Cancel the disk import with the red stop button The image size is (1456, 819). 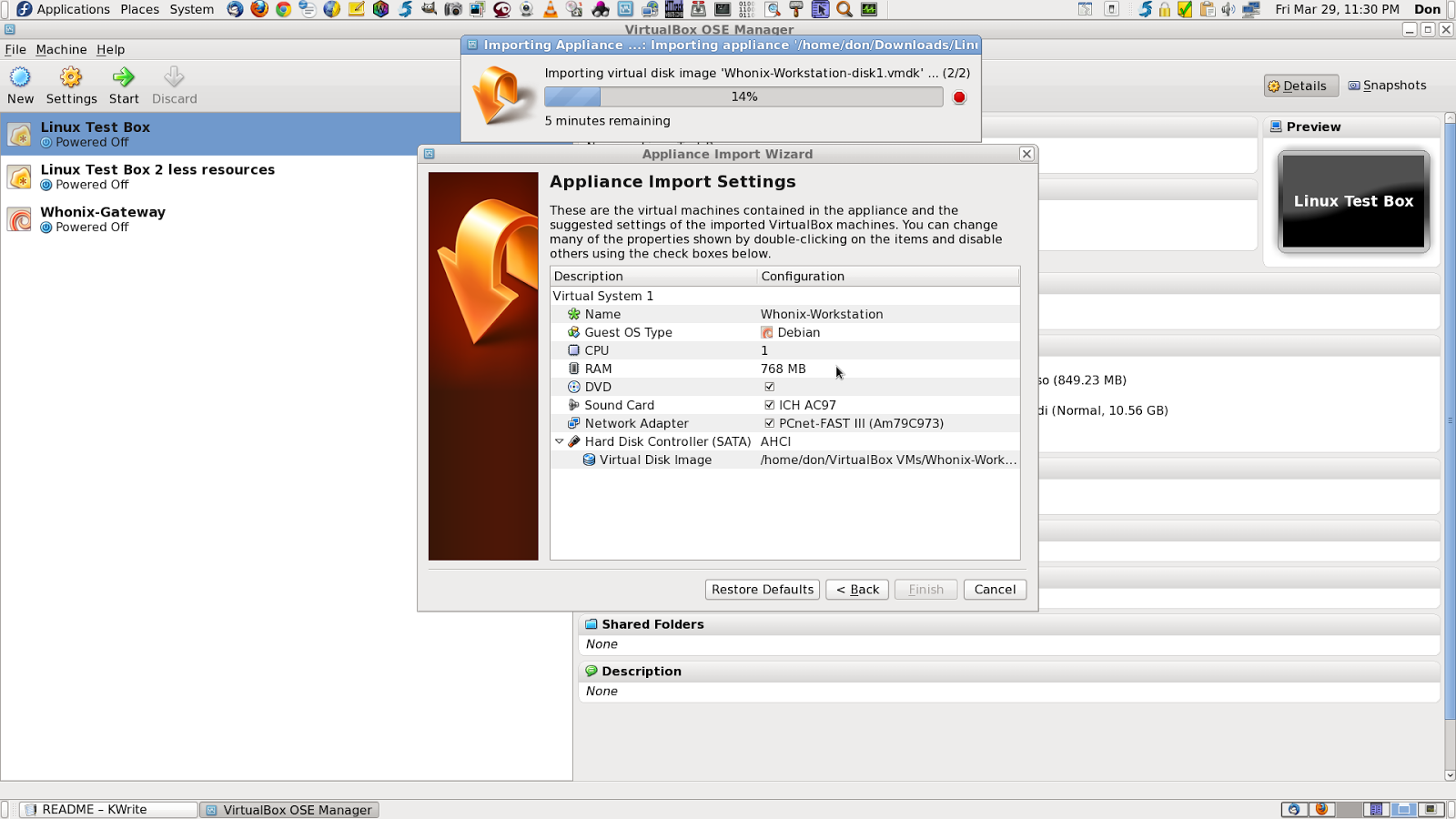(x=959, y=97)
